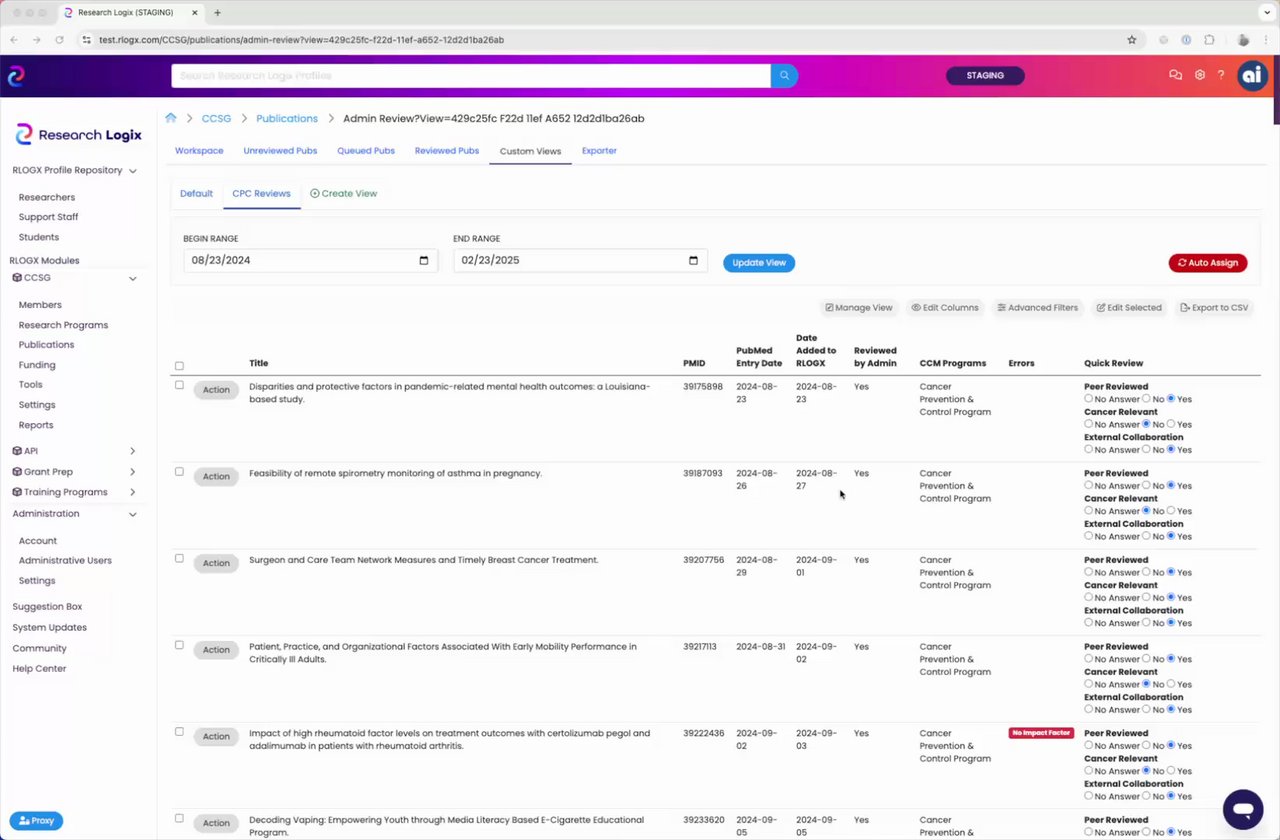
Task: Go back in browser history
Action: (x=15, y=40)
